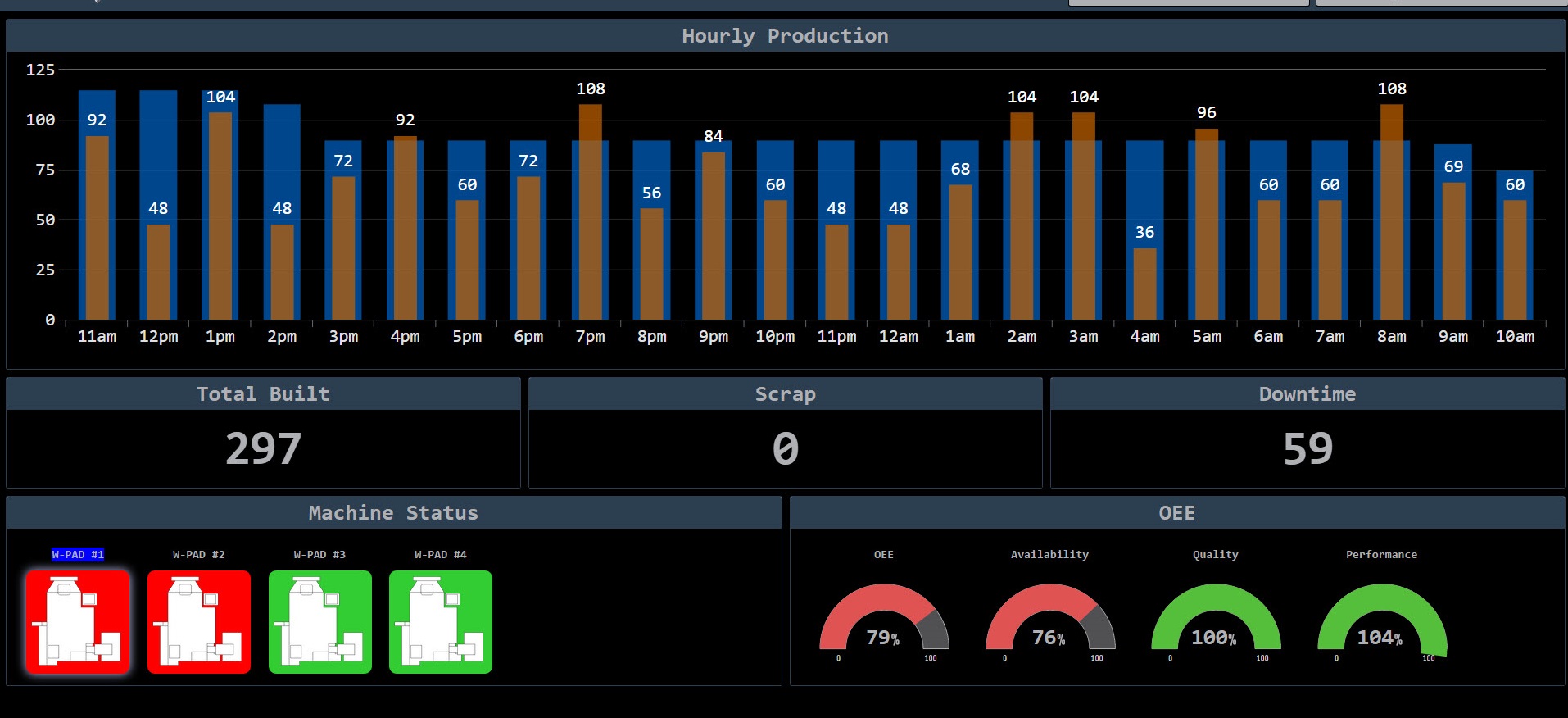The height and width of the screenshot is (718, 1568).
Task: Click the red W-PAD #2 machine icon
Action: click(199, 621)
